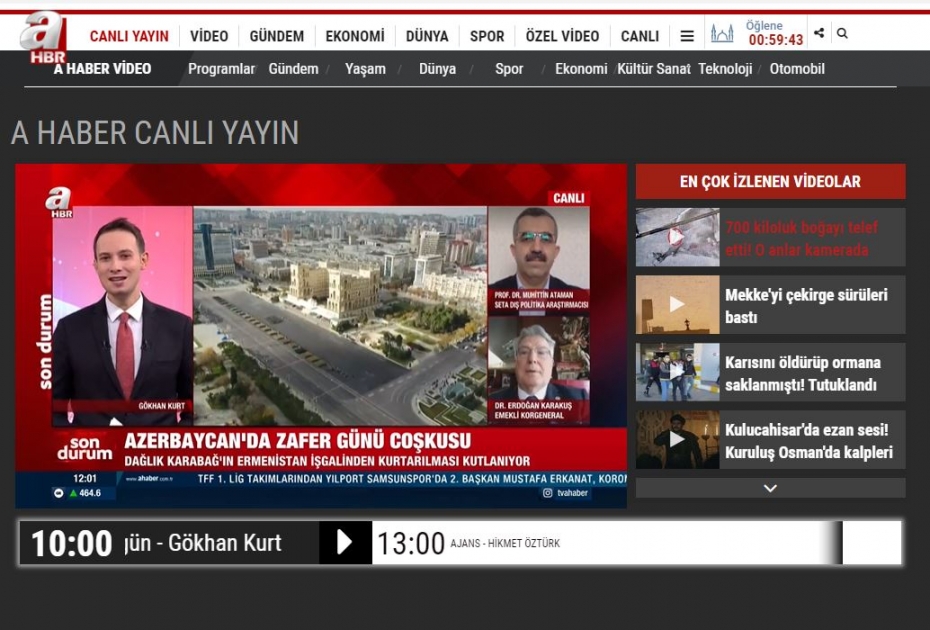Click the mosque prayer times icon
Image resolution: width=930 pixels, height=630 pixels.
[722, 33]
